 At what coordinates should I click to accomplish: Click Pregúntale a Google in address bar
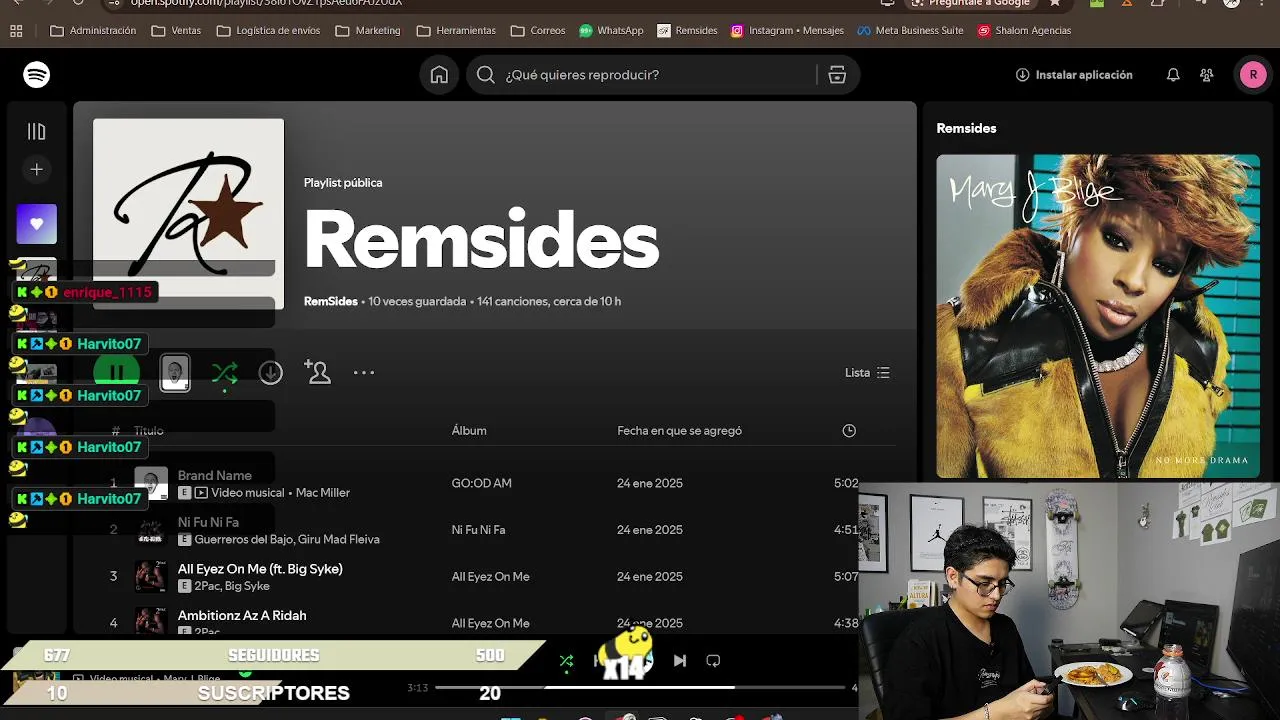(x=970, y=3)
